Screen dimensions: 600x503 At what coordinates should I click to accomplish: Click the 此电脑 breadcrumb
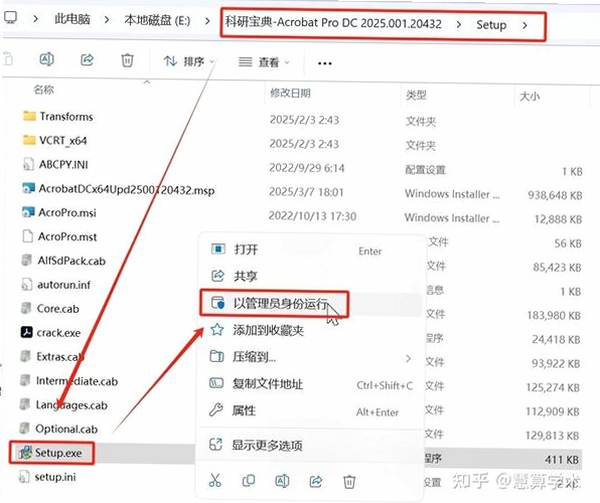coord(72,19)
